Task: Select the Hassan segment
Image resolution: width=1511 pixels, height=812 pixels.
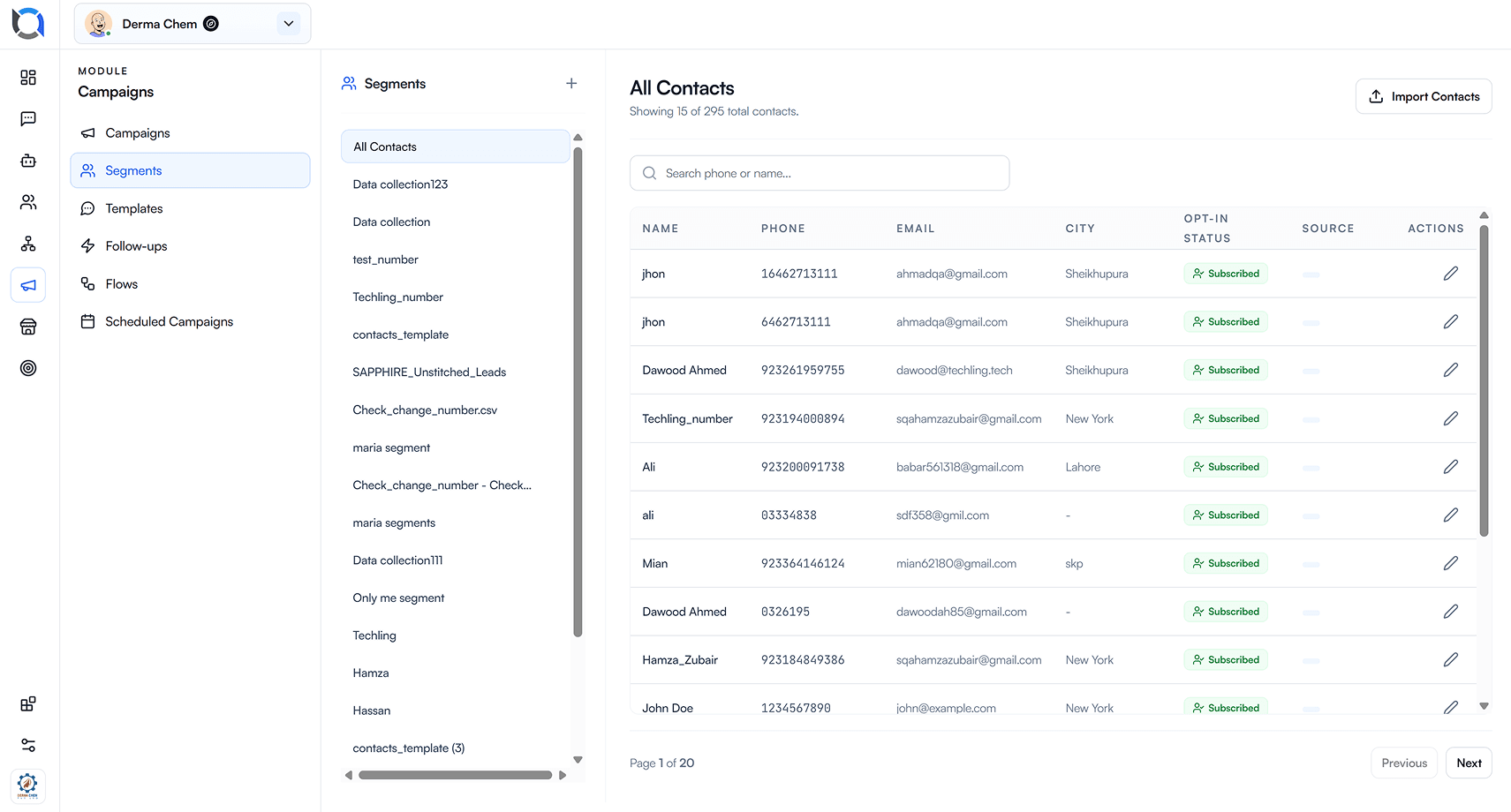Action: pyautogui.click(x=455, y=710)
